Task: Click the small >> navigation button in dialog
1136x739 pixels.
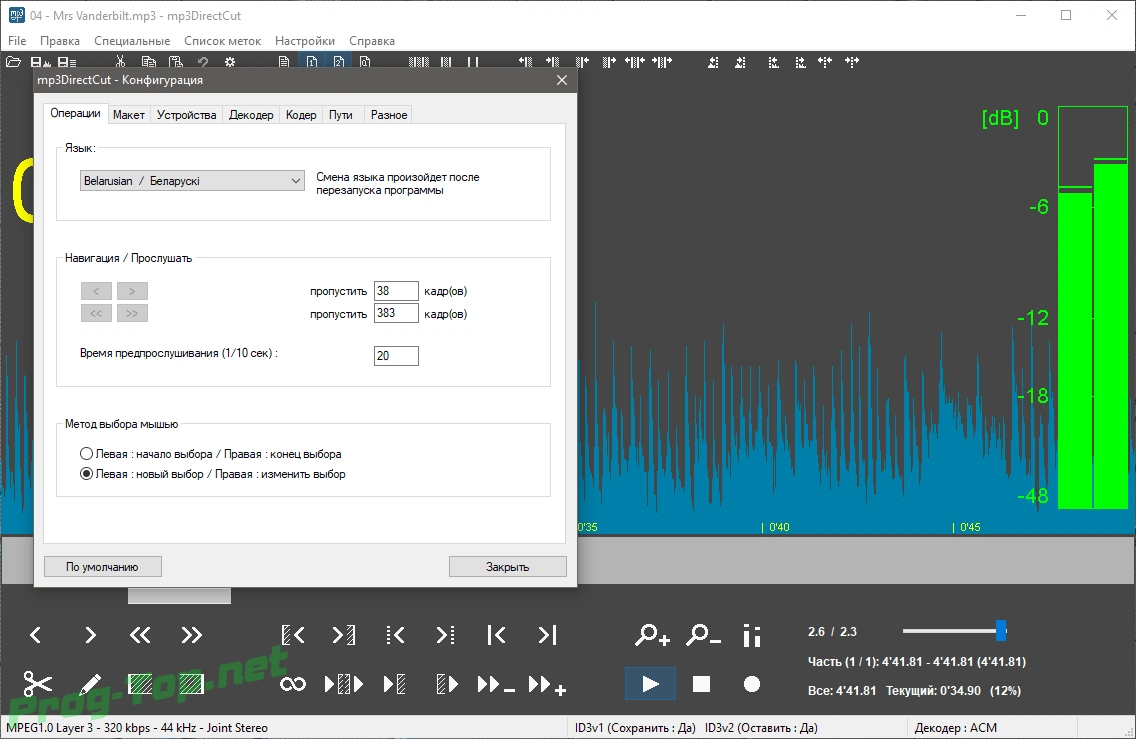Action: click(x=132, y=313)
